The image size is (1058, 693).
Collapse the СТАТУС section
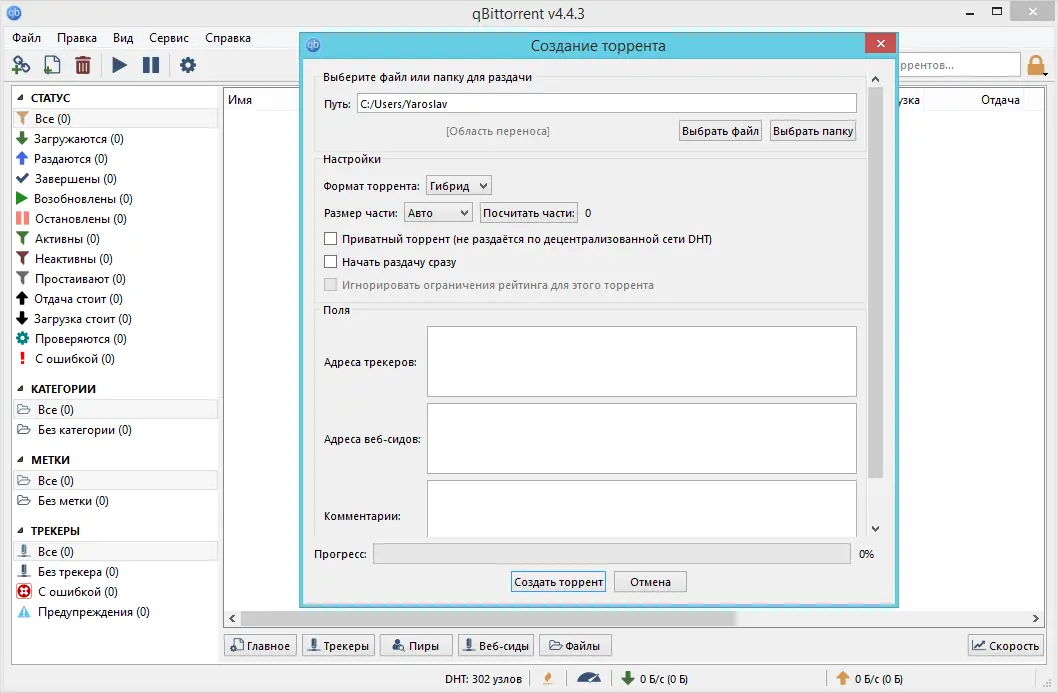click(20, 98)
